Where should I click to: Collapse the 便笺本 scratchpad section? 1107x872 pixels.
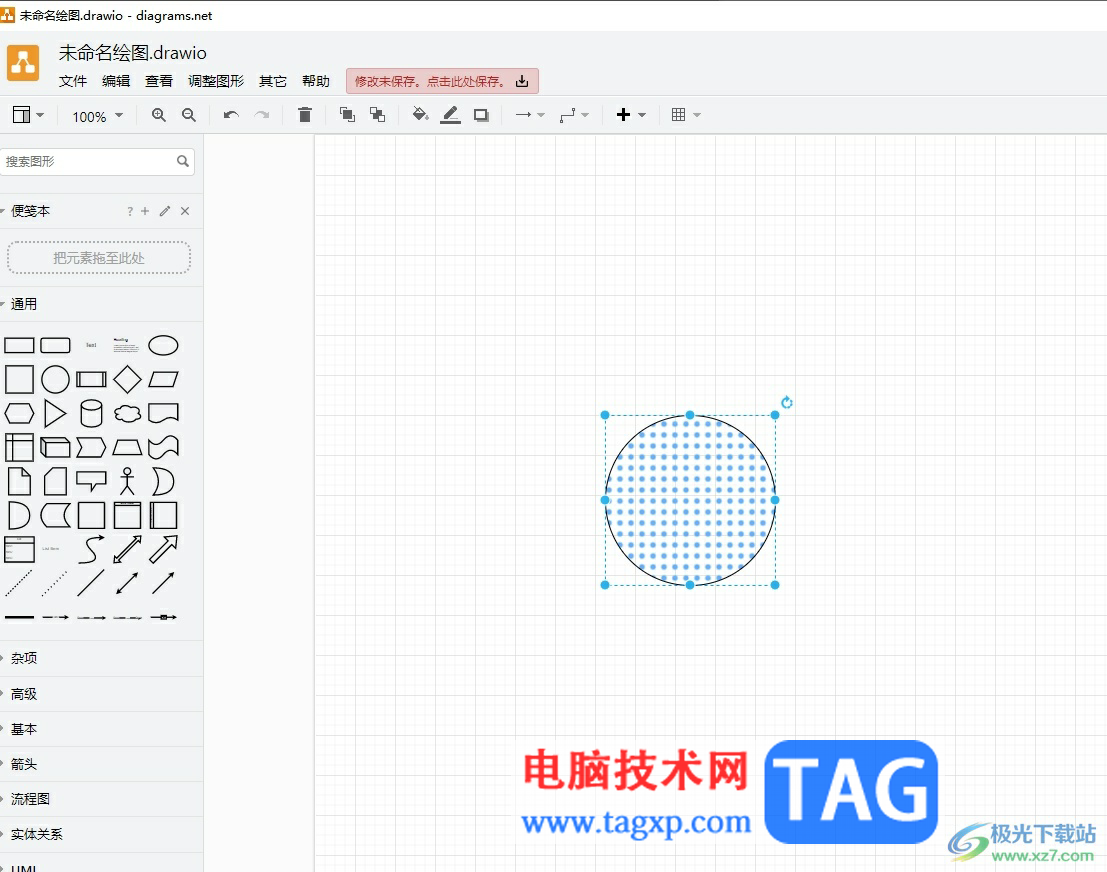pyautogui.click(x=30, y=211)
